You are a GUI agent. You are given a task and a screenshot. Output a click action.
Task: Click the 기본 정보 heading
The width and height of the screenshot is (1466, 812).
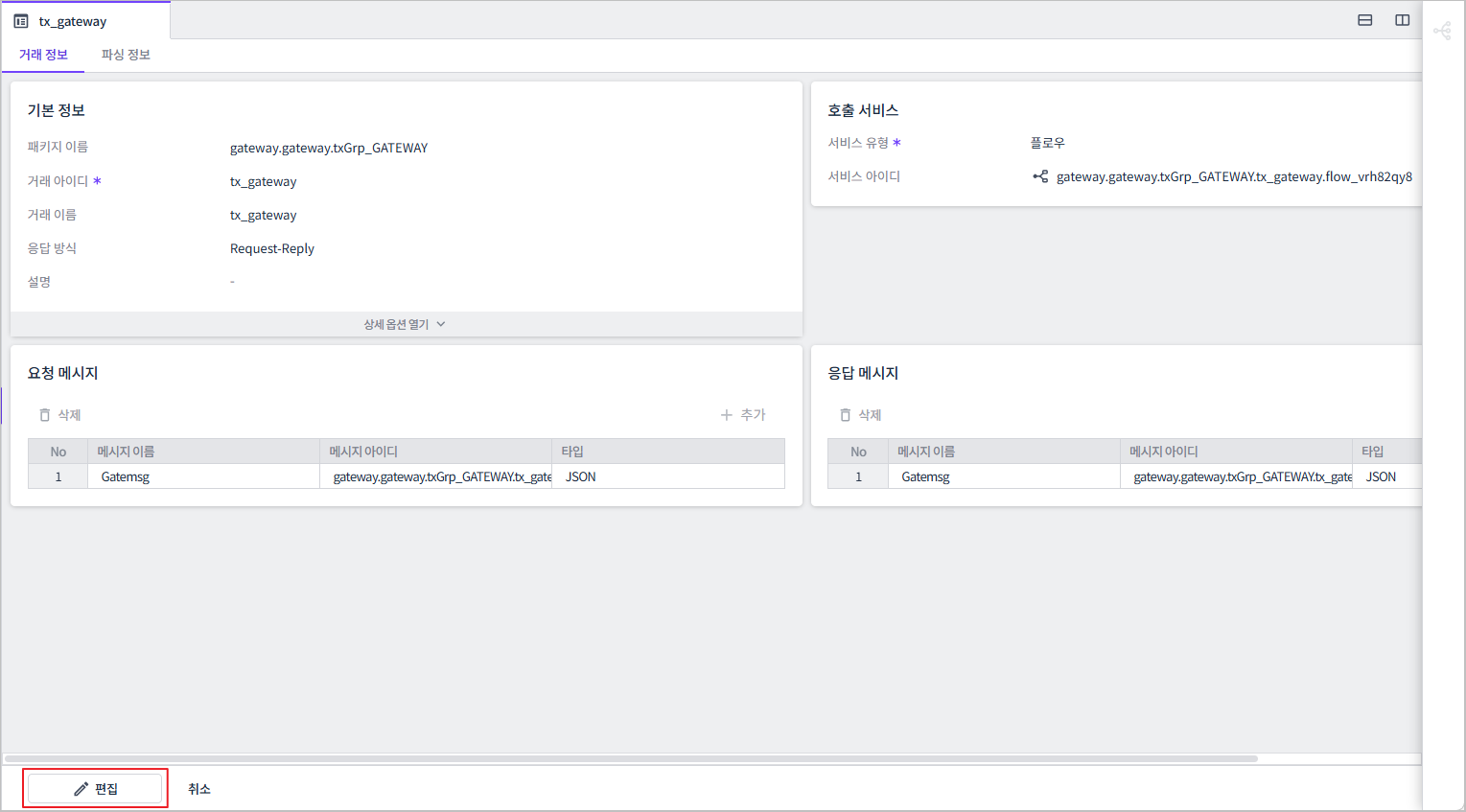pos(57,110)
